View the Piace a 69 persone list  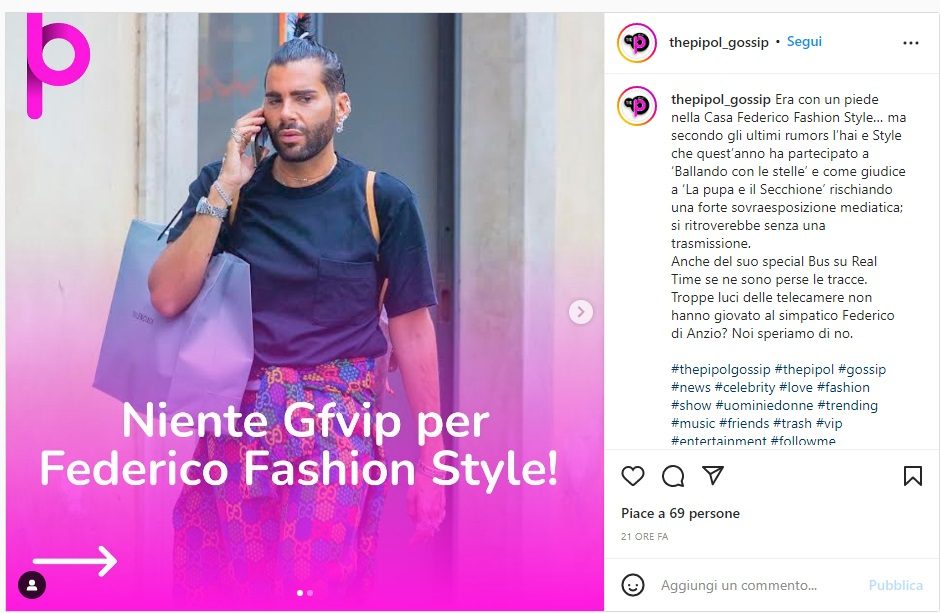(680, 514)
